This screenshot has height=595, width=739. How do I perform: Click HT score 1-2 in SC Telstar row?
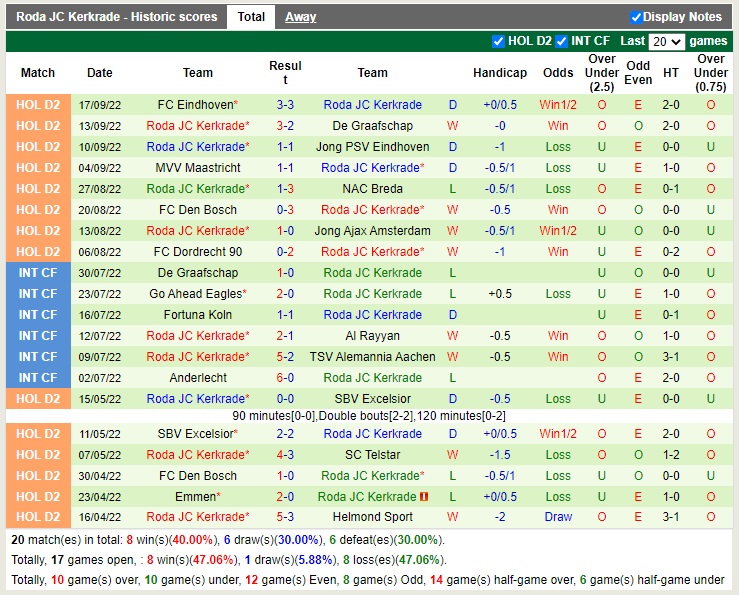tap(671, 455)
